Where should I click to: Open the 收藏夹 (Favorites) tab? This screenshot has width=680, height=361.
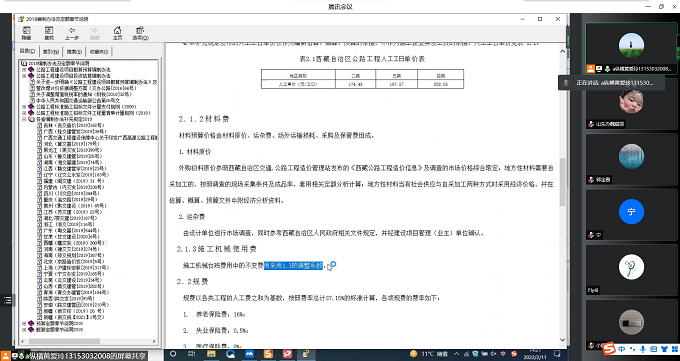[99, 52]
